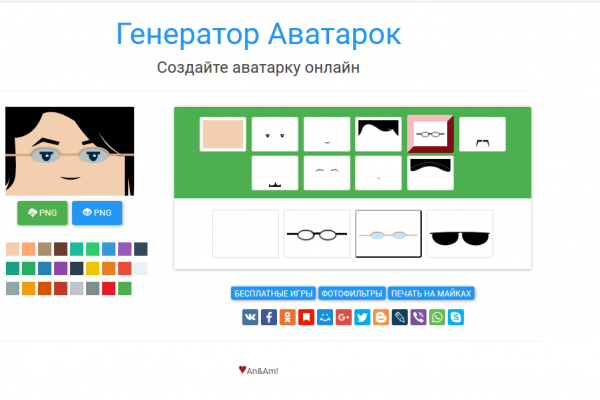Click the Генератор Аватарок title

(x=259, y=34)
